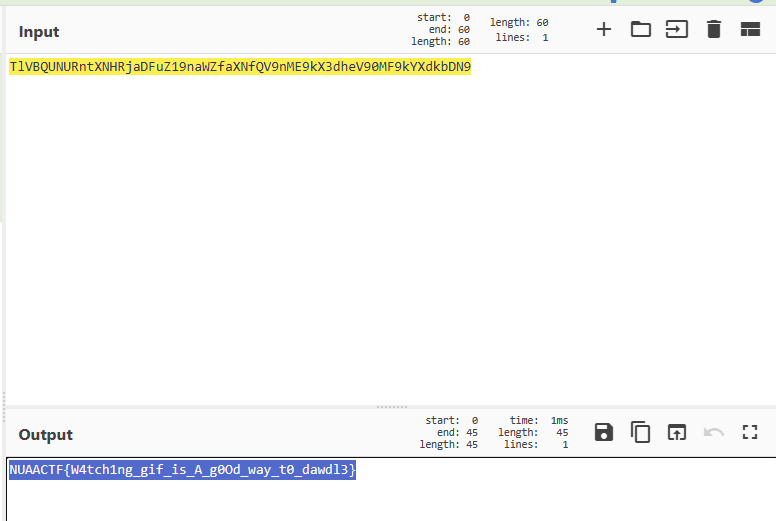Click the Output pane title
Screen dimensions: 776x521
coord(46,435)
